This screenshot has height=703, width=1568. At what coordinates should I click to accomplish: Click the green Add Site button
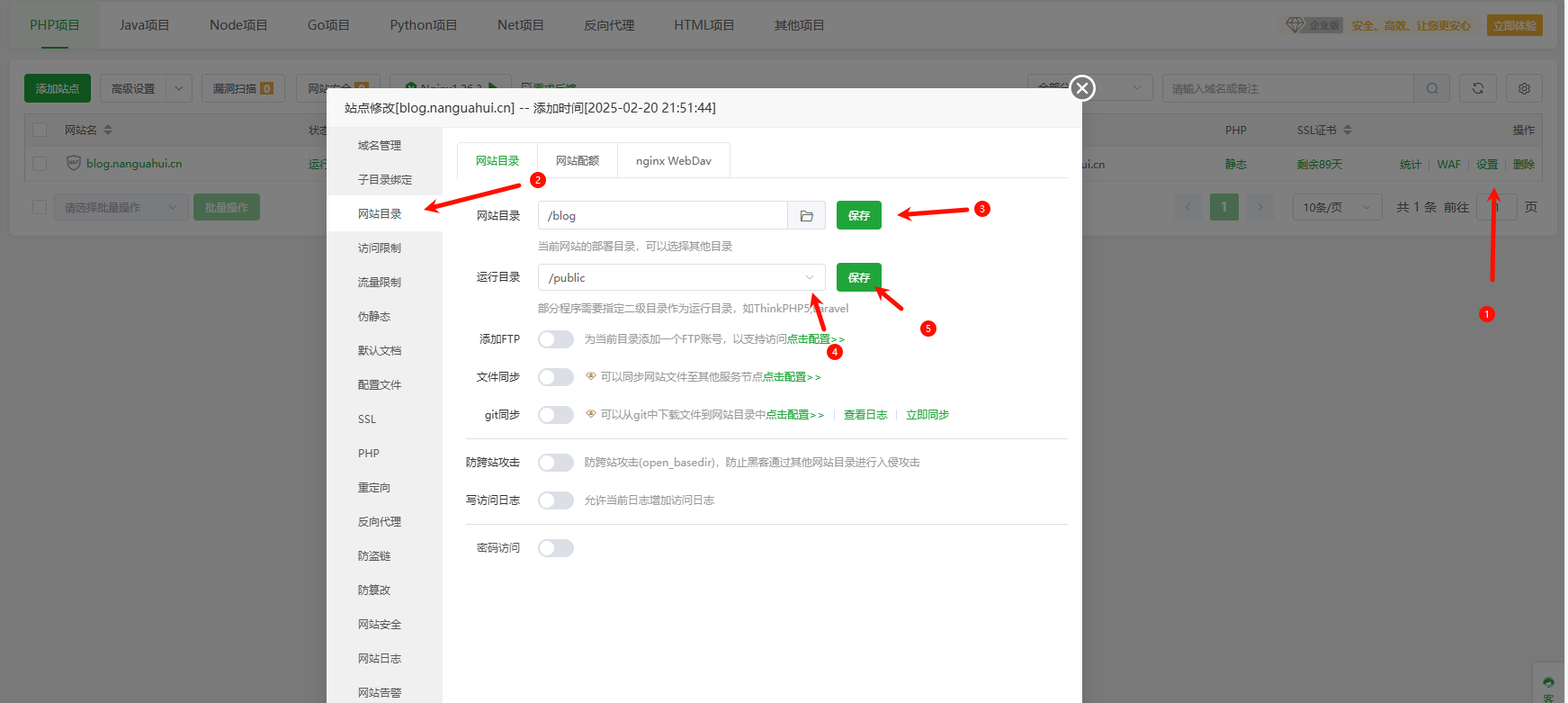(x=58, y=88)
